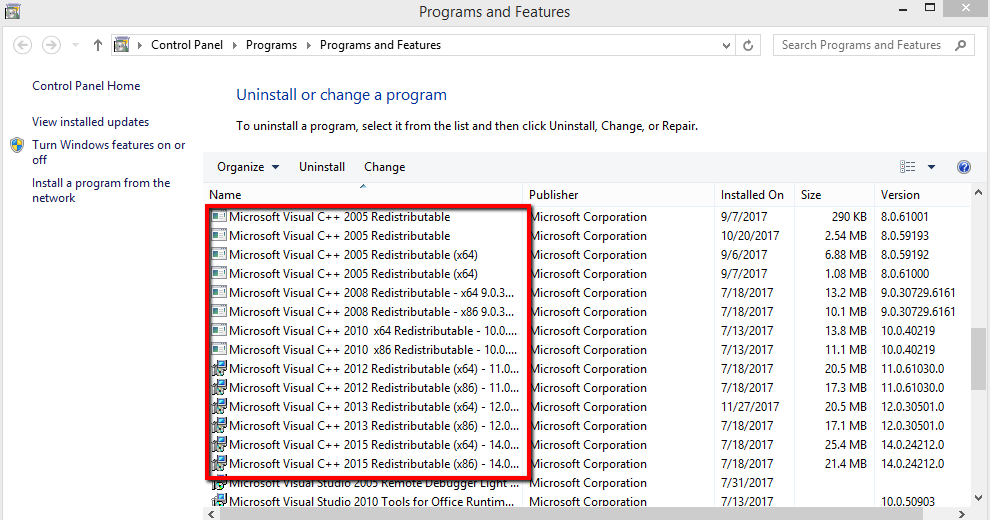
Task: Select icon of Visual C++ 2010 x86 row
Action: pyautogui.click(x=218, y=349)
